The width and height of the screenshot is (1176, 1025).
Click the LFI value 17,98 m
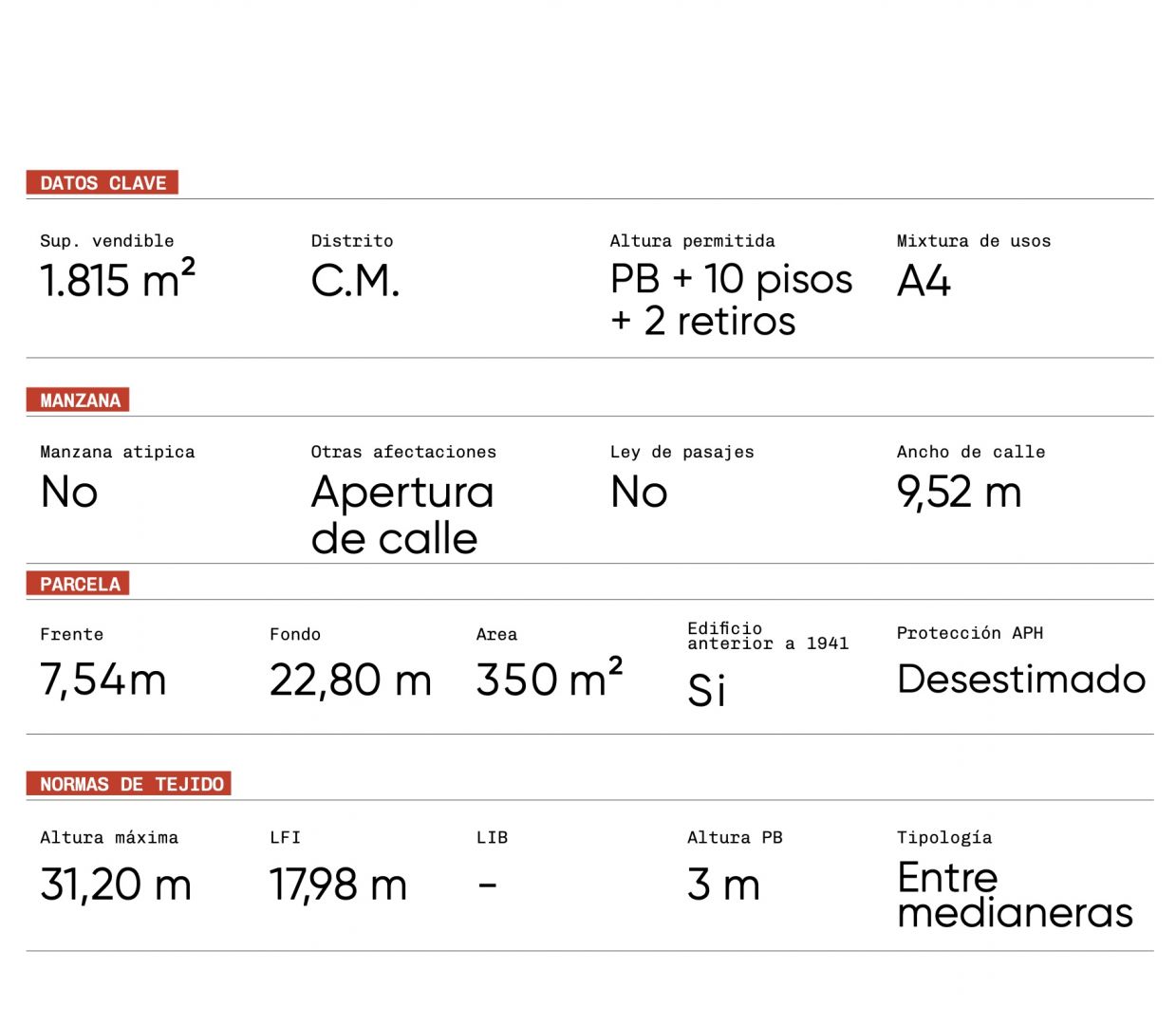338,885
